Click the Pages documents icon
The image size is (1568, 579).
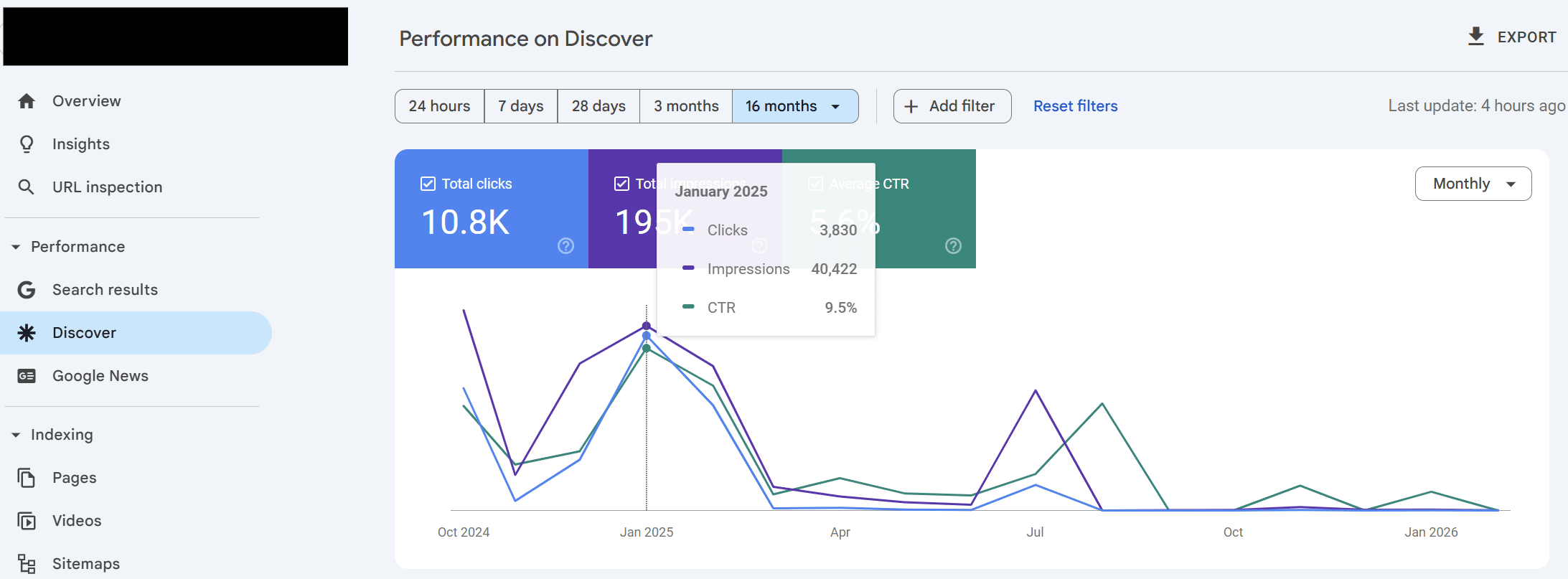(27, 478)
